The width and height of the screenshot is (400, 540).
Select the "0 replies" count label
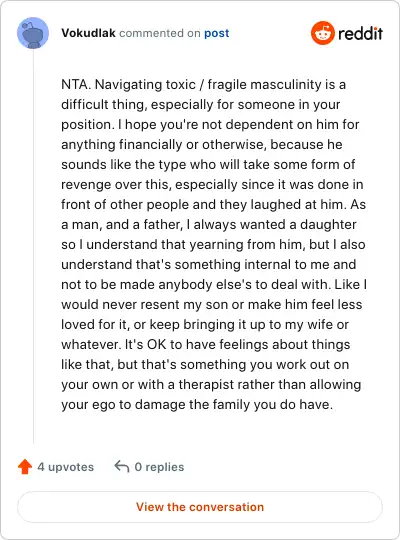click(x=159, y=467)
